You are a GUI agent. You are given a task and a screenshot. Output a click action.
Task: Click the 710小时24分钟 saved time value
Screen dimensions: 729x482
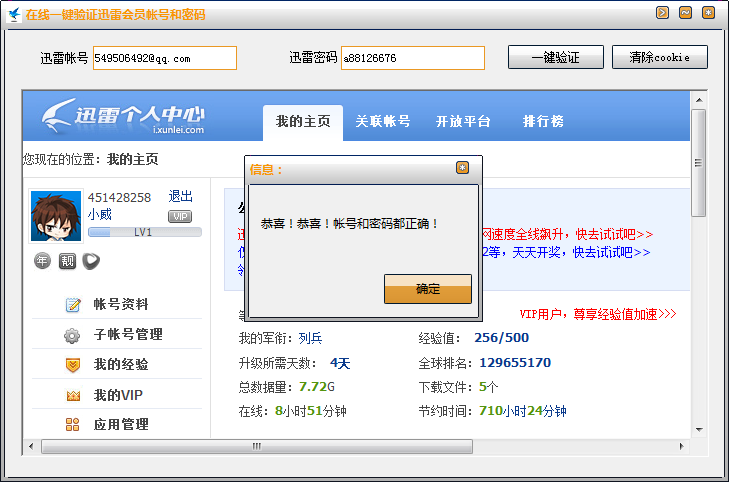pyautogui.click(x=523, y=411)
